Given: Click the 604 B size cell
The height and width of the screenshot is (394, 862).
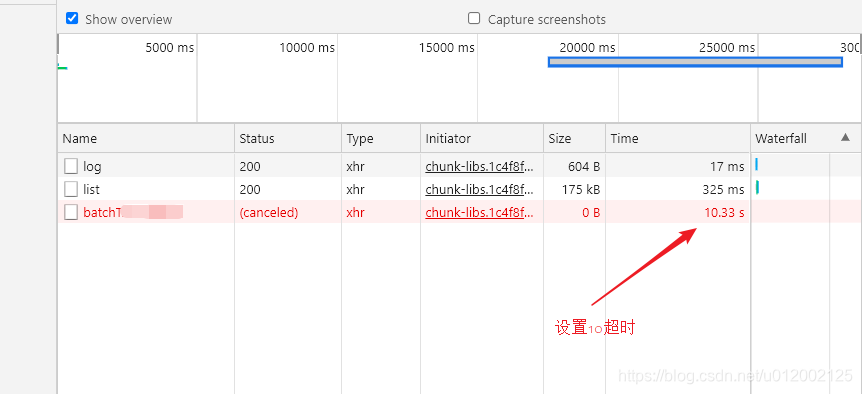Looking at the screenshot, I should coord(584,166).
